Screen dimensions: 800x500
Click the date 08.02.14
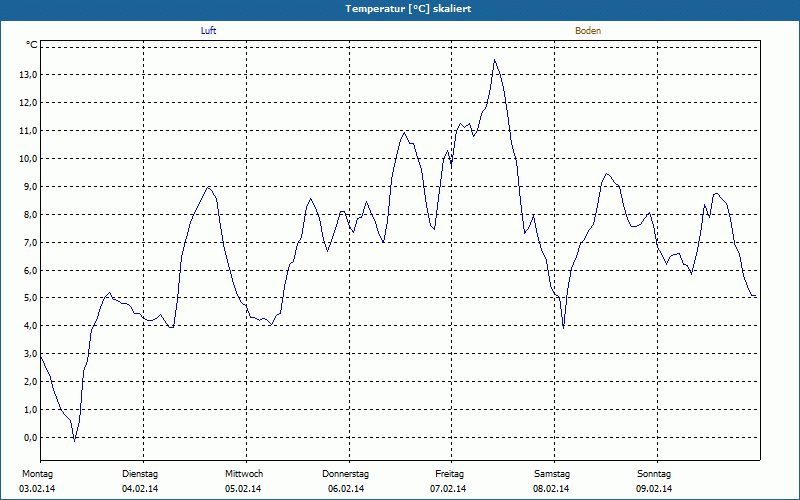[551, 489]
